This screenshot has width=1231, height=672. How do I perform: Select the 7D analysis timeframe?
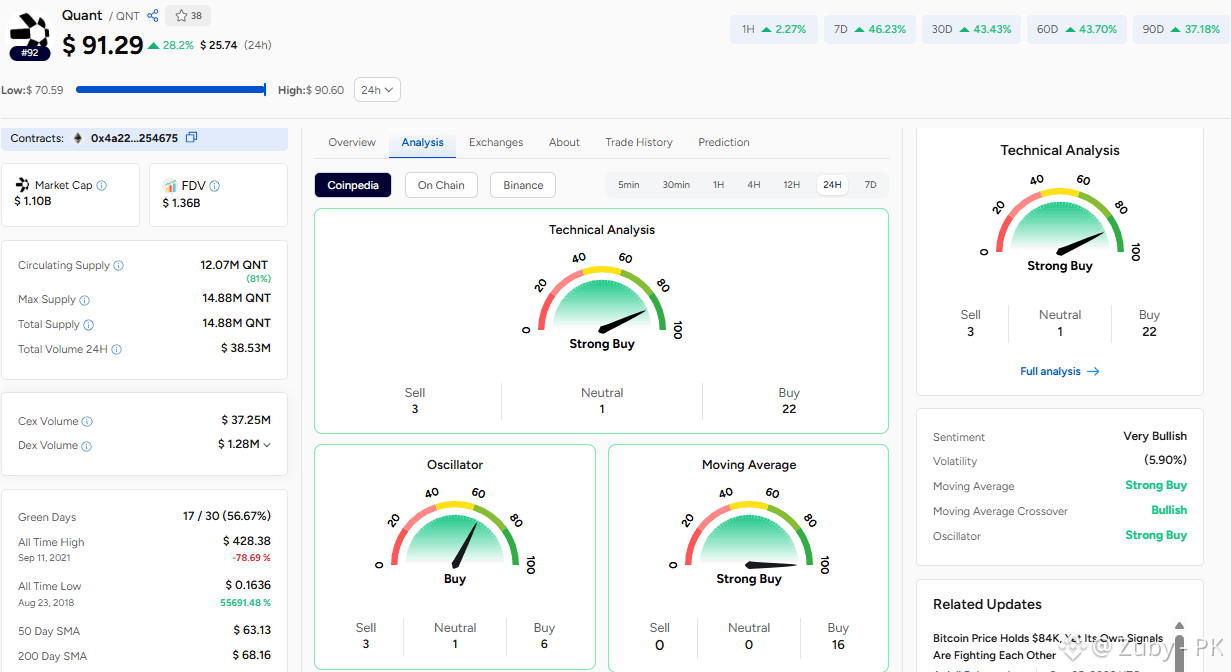coord(870,185)
